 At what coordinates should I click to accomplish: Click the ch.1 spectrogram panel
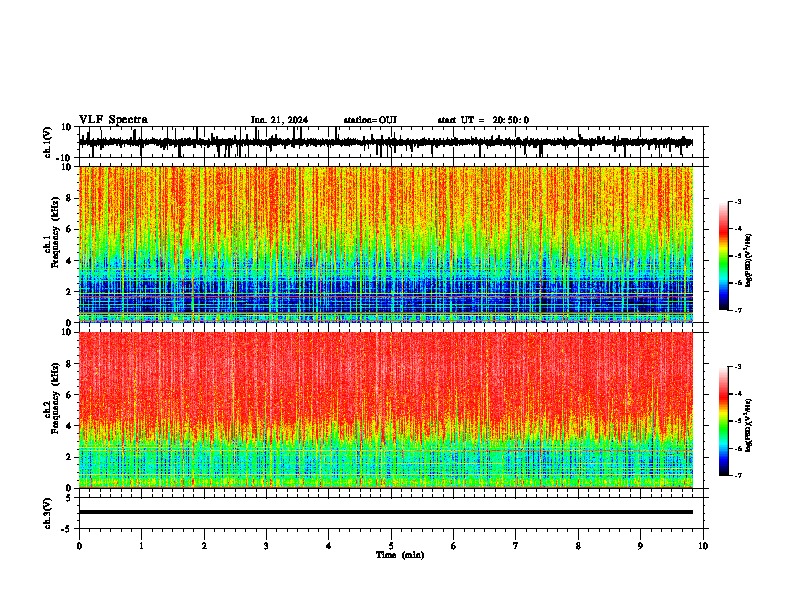pyautogui.click(x=386, y=244)
